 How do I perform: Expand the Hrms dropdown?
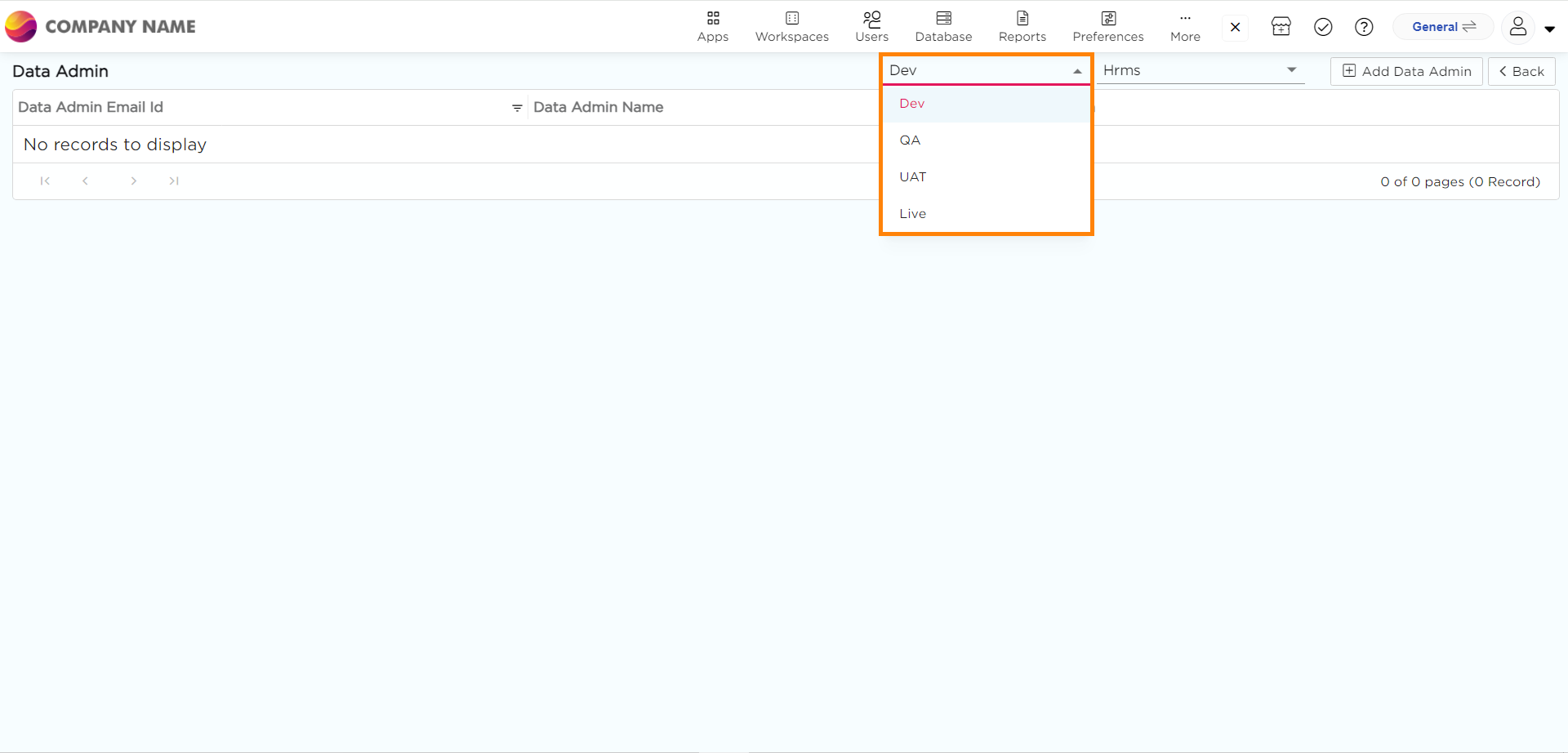pos(1290,70)
